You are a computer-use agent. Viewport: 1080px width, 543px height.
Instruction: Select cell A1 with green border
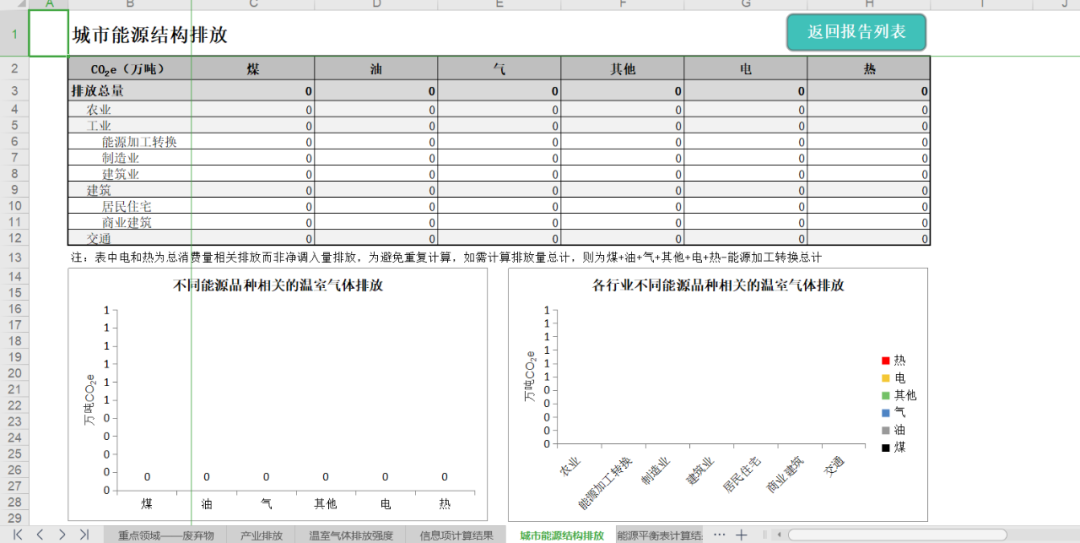(48, 33)
